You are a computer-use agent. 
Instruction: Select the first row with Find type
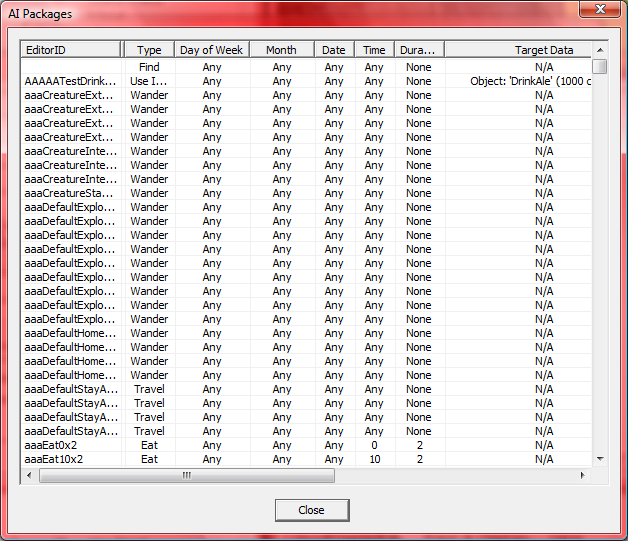pyautogui.click(x=149, y=67)
